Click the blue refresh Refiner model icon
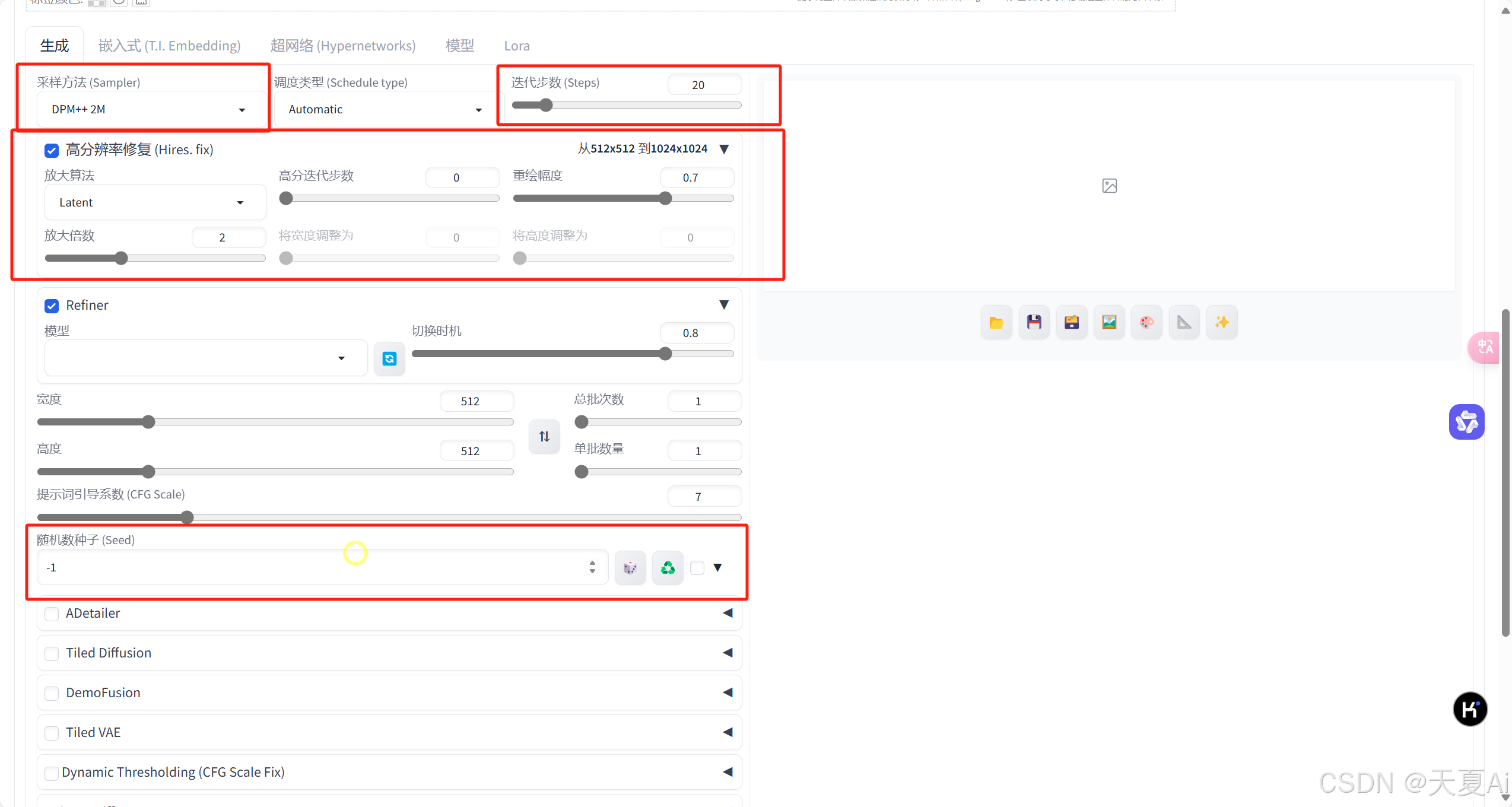This screenshot has width=1512, height=807. [x=389, y=358]
